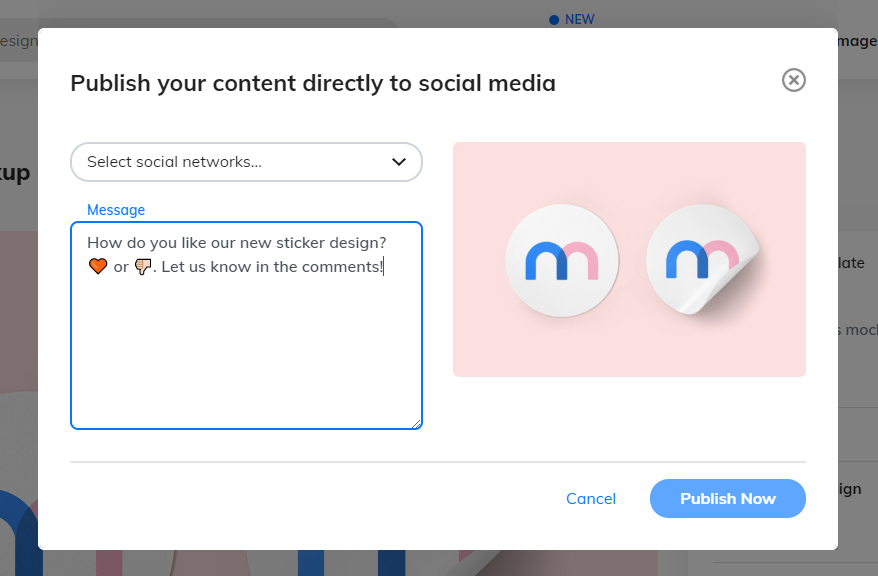Screen dimensions: 878x576
Task: Close the publish dialog with X icon
Action: (x=793, y=80)
